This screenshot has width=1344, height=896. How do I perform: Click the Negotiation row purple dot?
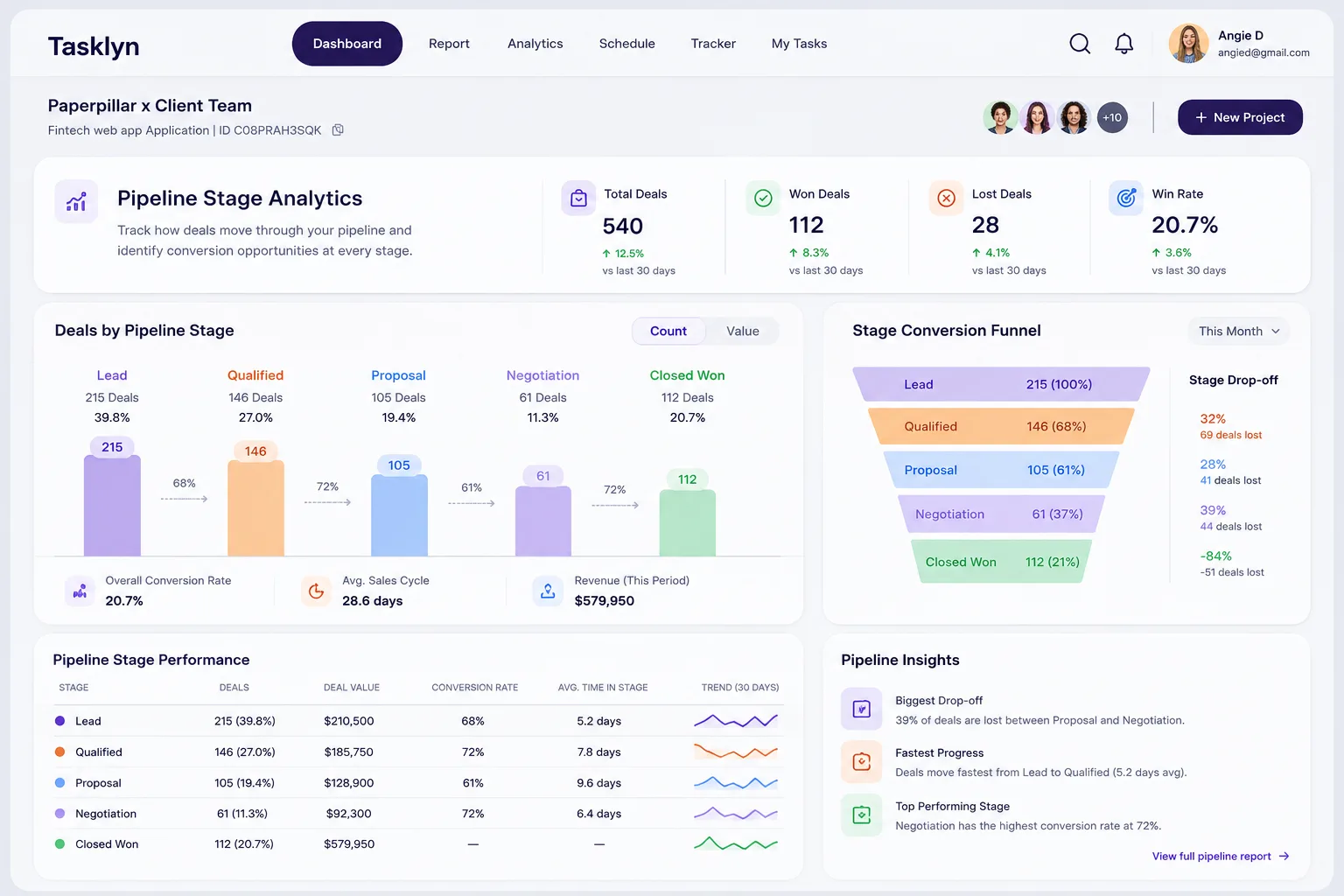pos(59,814)
